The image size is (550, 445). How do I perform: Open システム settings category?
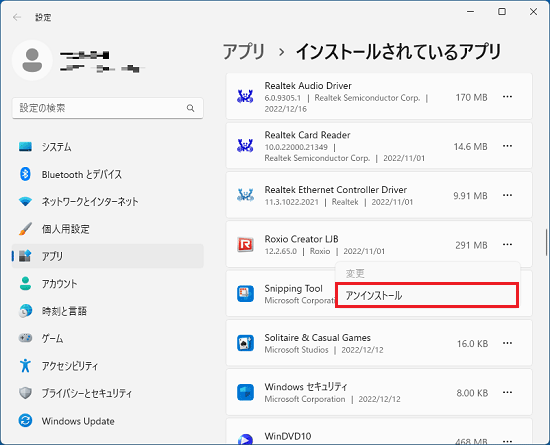[x=107, y=147]
